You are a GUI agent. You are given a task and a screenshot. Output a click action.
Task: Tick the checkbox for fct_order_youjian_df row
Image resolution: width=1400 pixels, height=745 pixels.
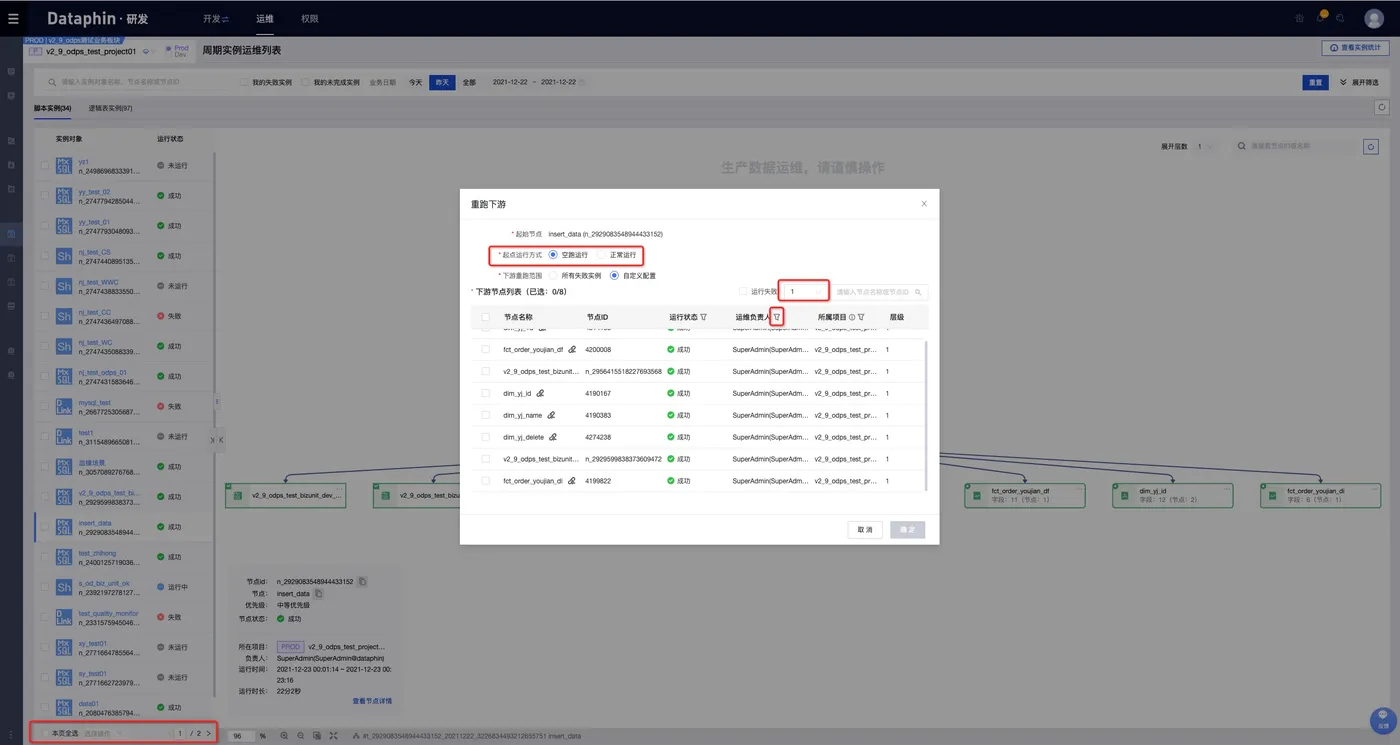click(485, 350)
